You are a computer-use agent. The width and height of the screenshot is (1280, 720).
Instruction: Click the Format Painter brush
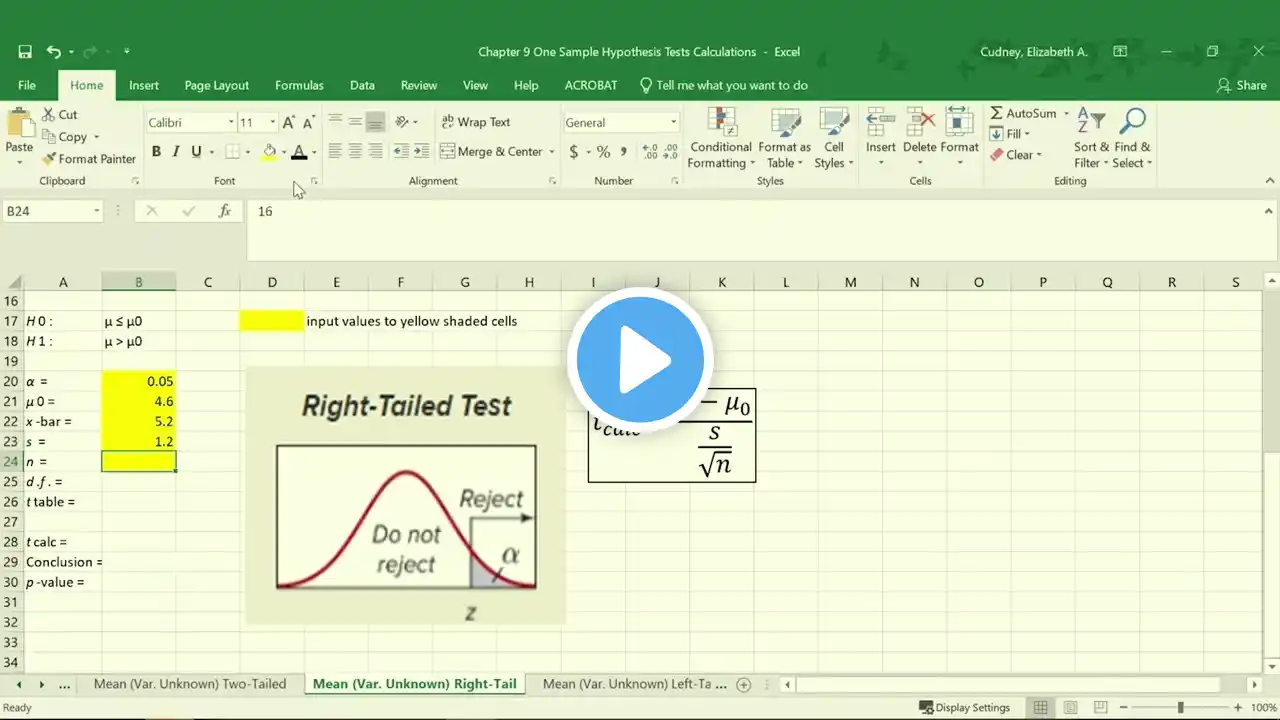tap(89, 159)
